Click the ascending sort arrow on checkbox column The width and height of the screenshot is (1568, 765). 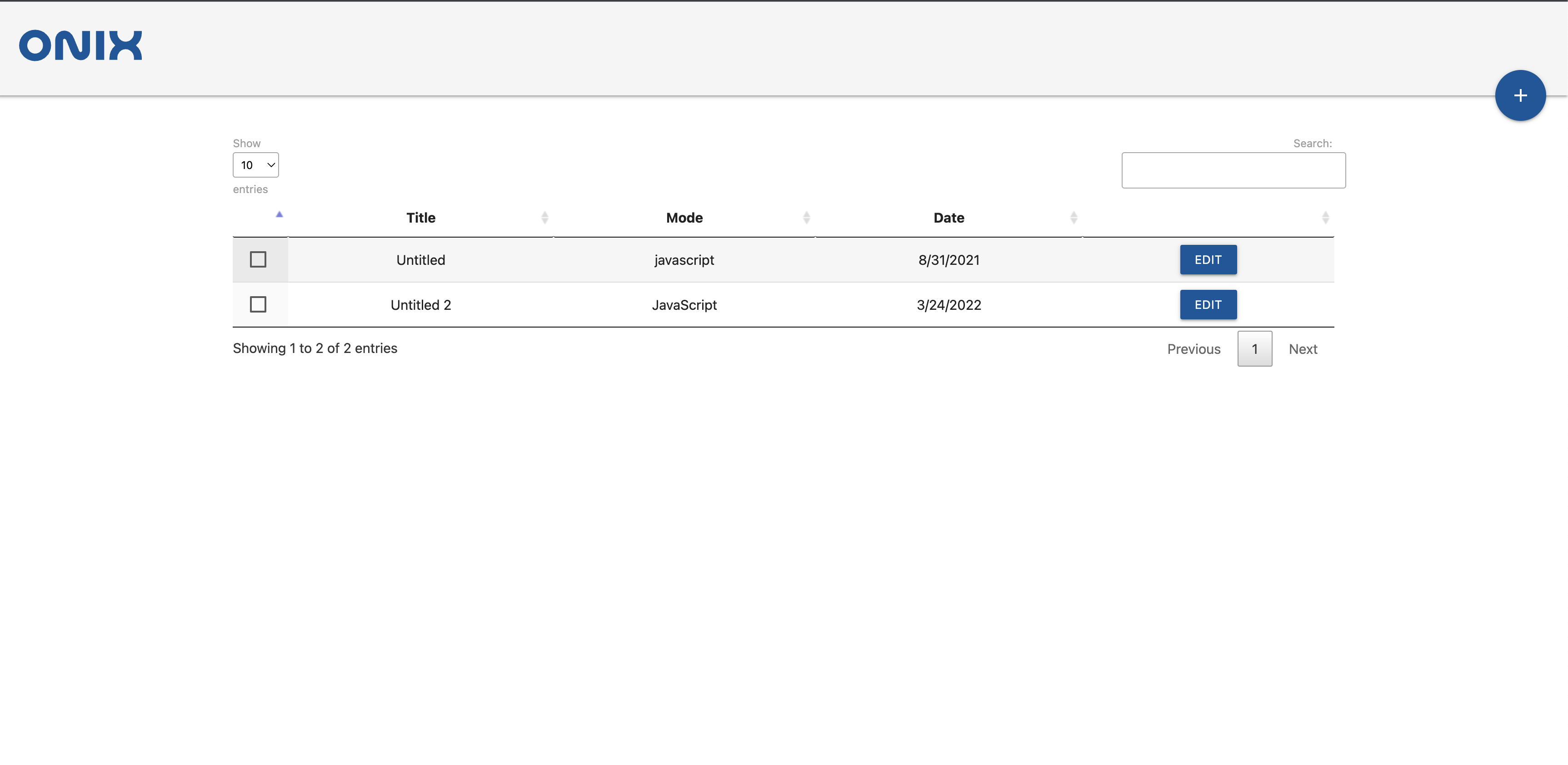[x=280, y=214]
